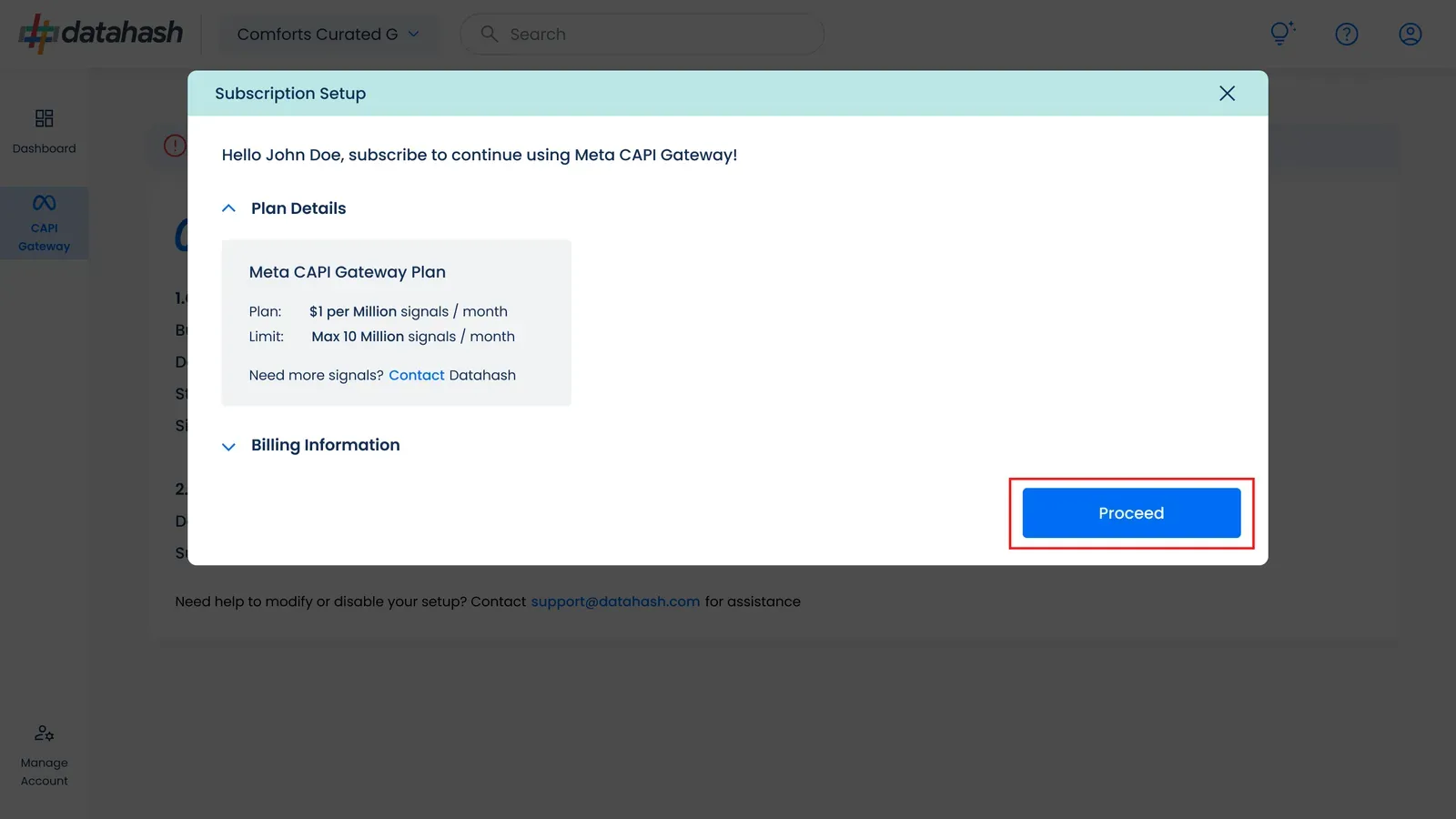Open the help question mark icon

click(1346, 35)
